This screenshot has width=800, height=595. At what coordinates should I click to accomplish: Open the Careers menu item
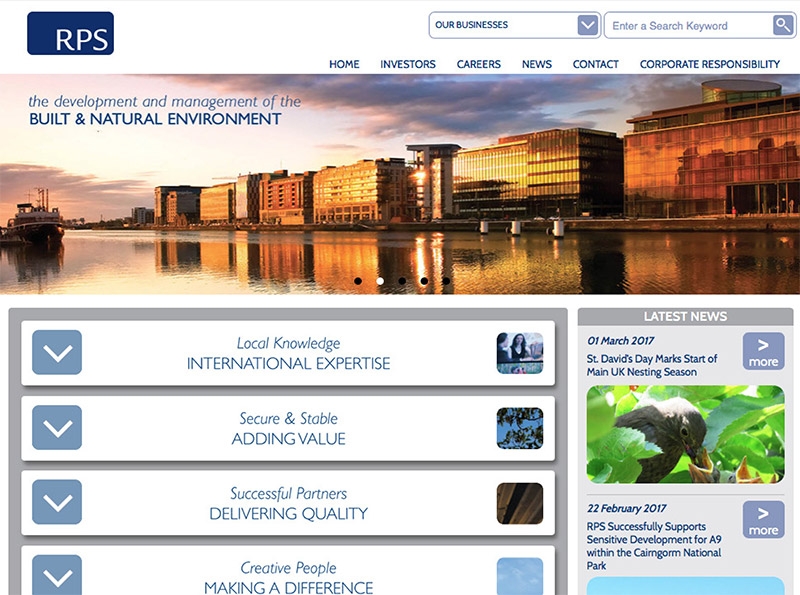[479, 64]
